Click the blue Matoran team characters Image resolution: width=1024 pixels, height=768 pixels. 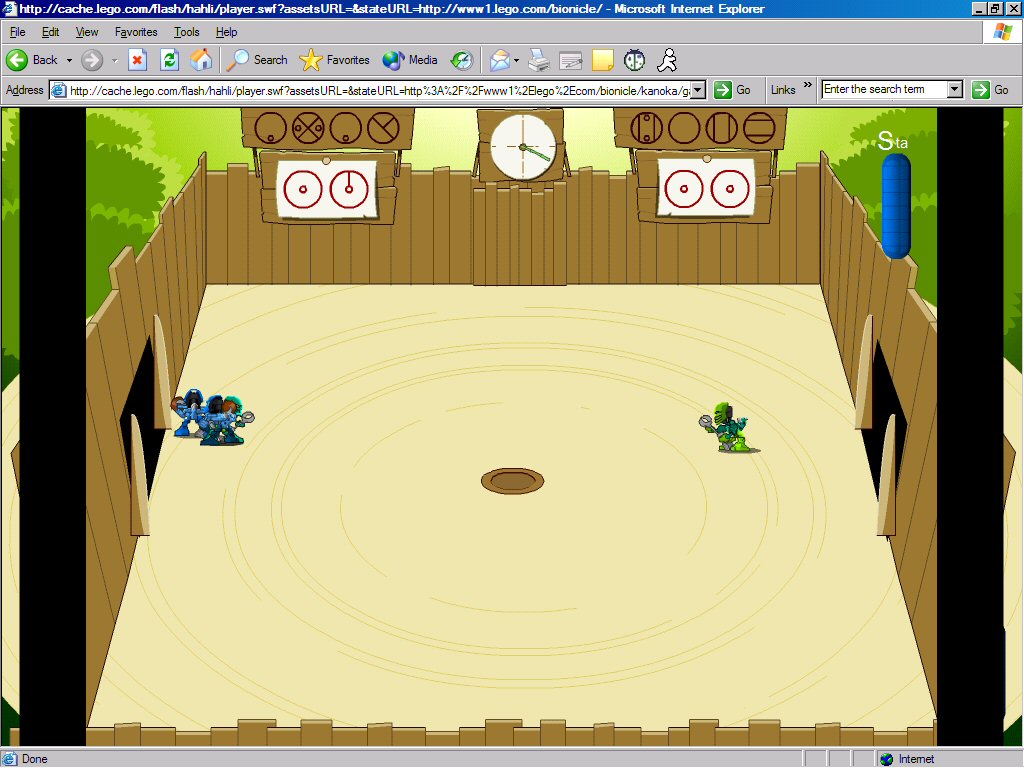(x=212, y=417)
